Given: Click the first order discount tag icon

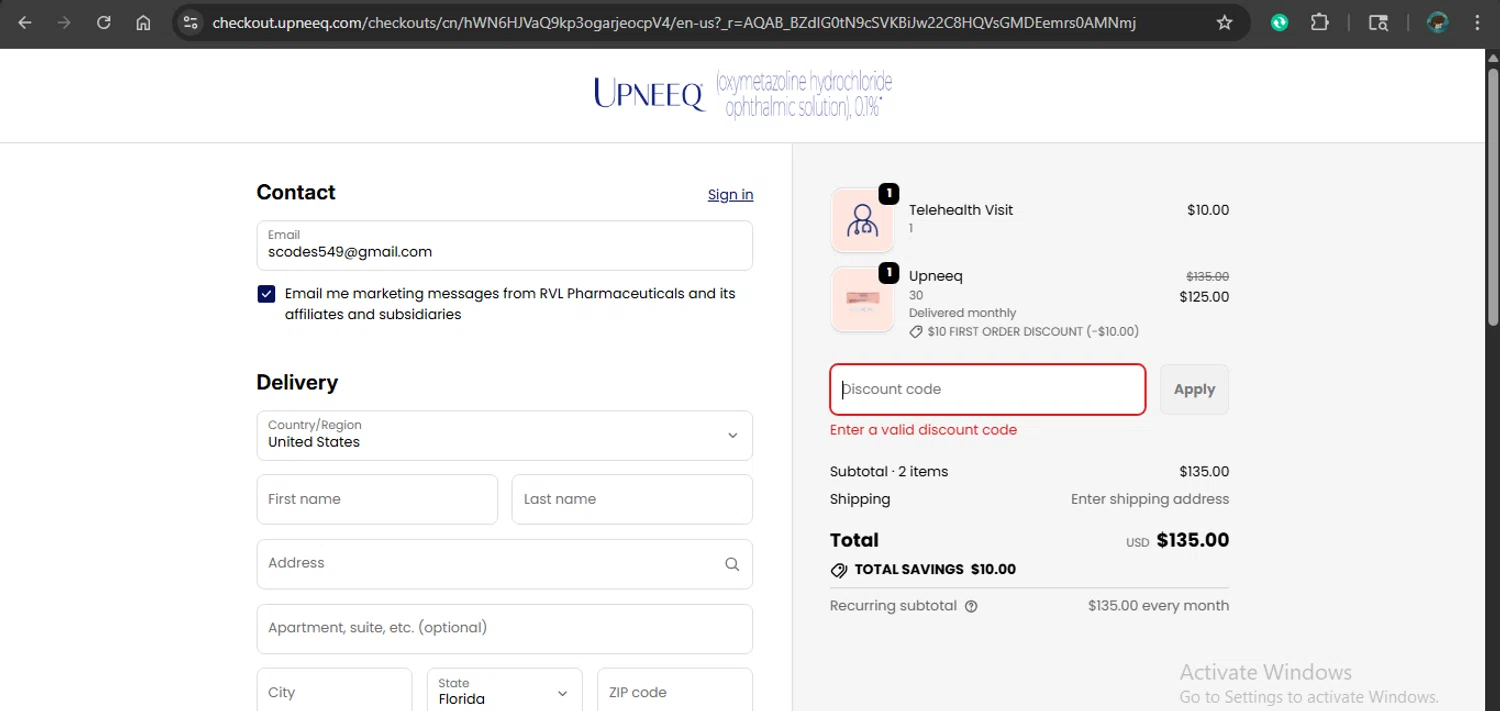Looking at the screenshot, I should click(x=915, y=332).
